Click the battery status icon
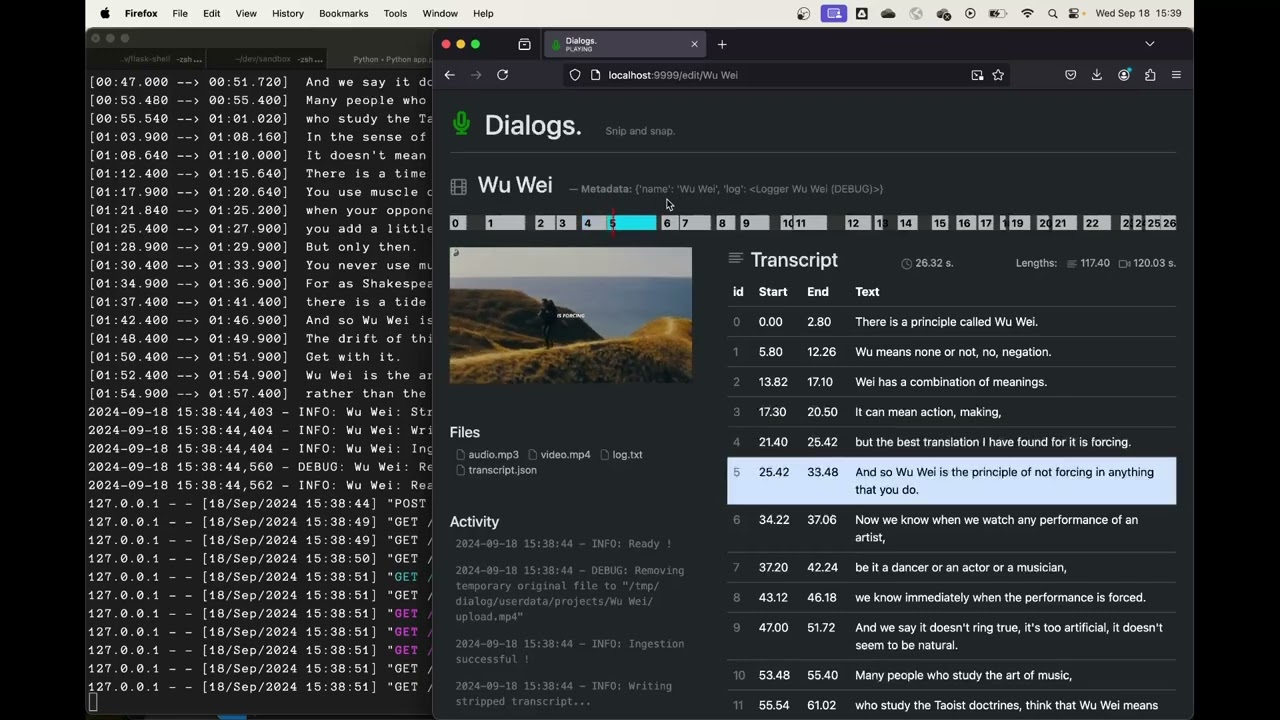1280x720 pixels. 998,13
